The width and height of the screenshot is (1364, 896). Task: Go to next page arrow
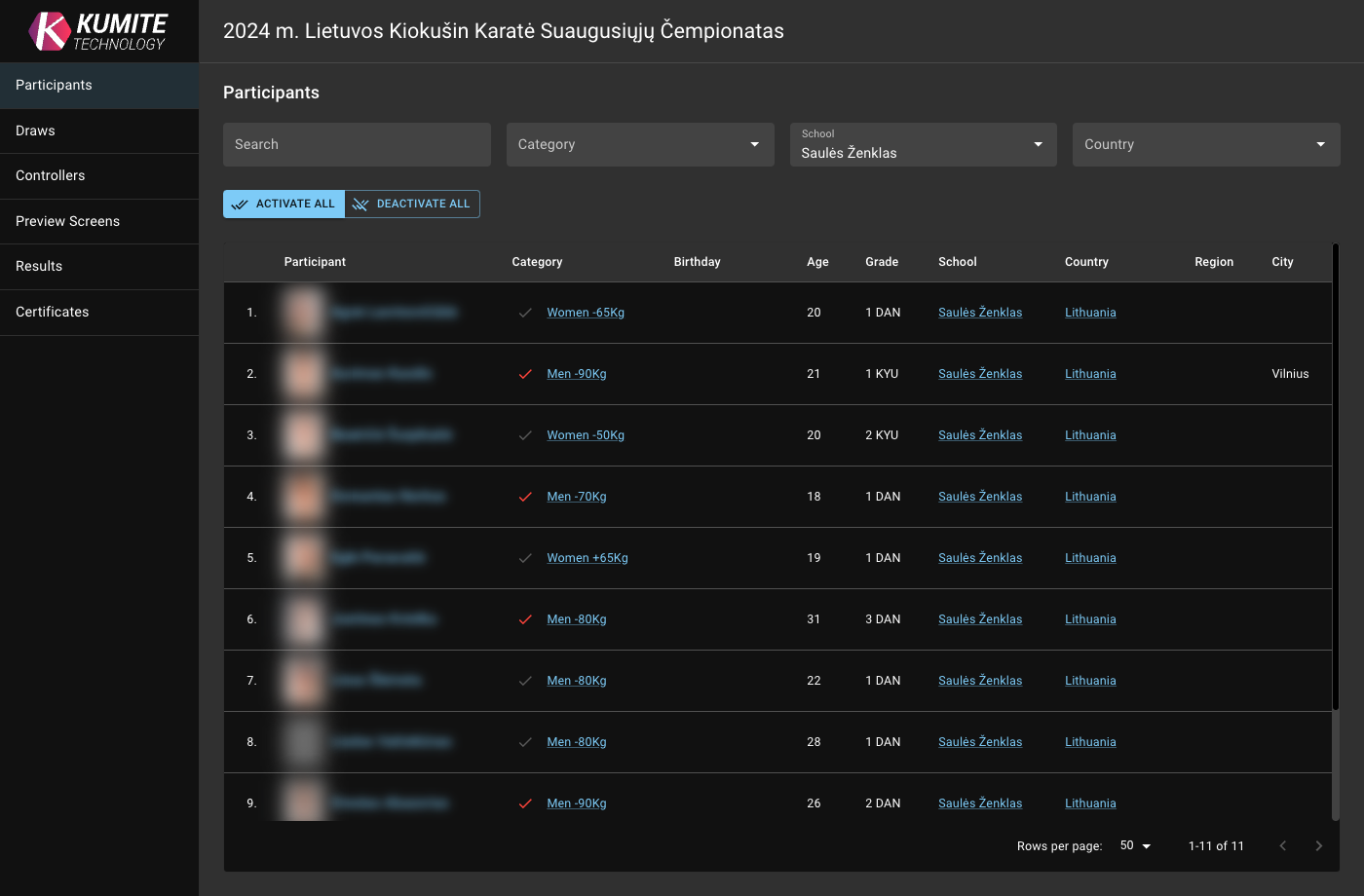tap(1318, 845)
